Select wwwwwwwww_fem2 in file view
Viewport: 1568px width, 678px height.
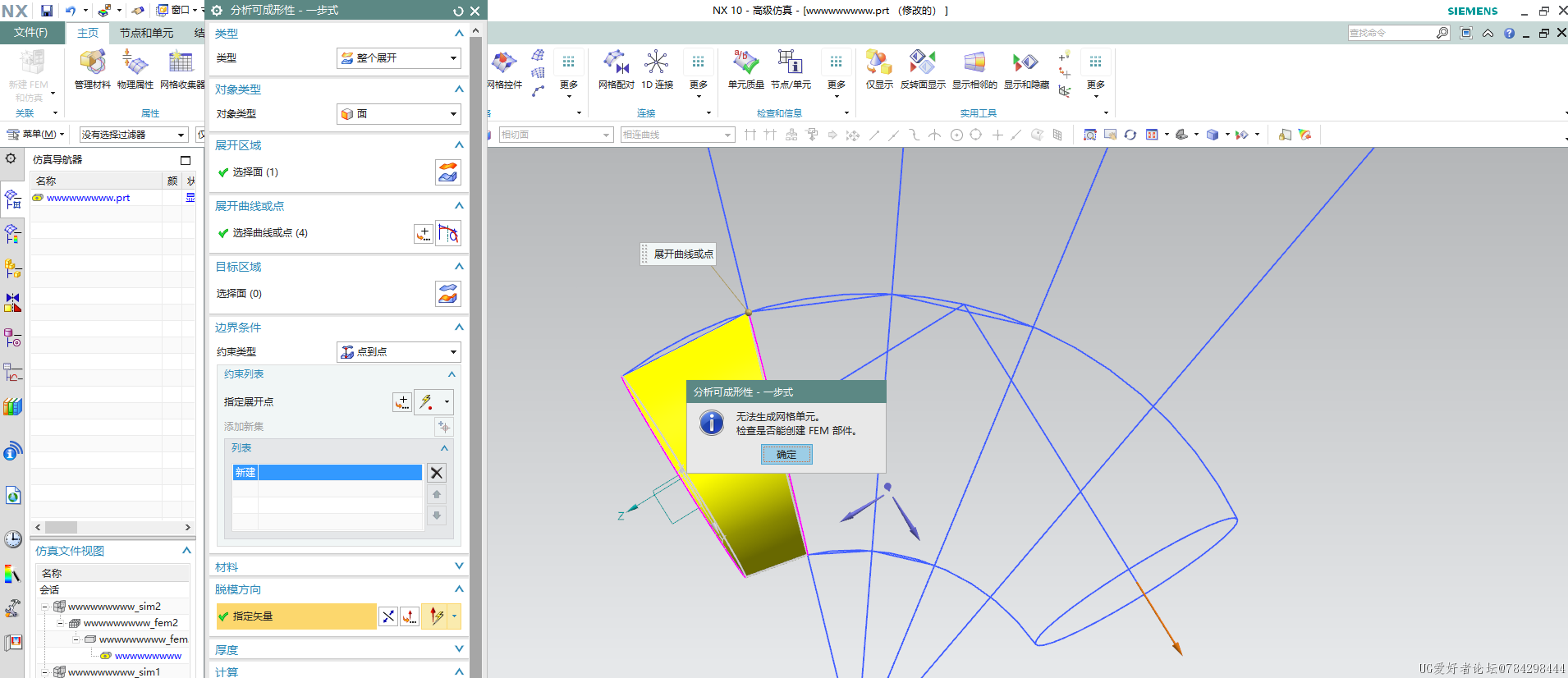[x=131, y=623]
